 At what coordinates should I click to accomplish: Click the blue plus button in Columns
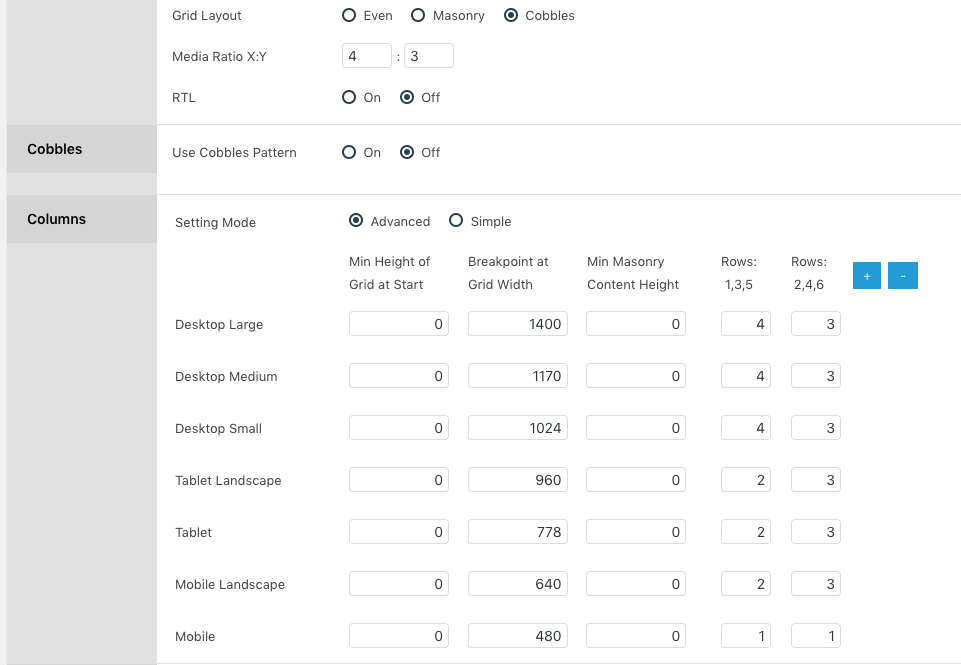point(867,275)
